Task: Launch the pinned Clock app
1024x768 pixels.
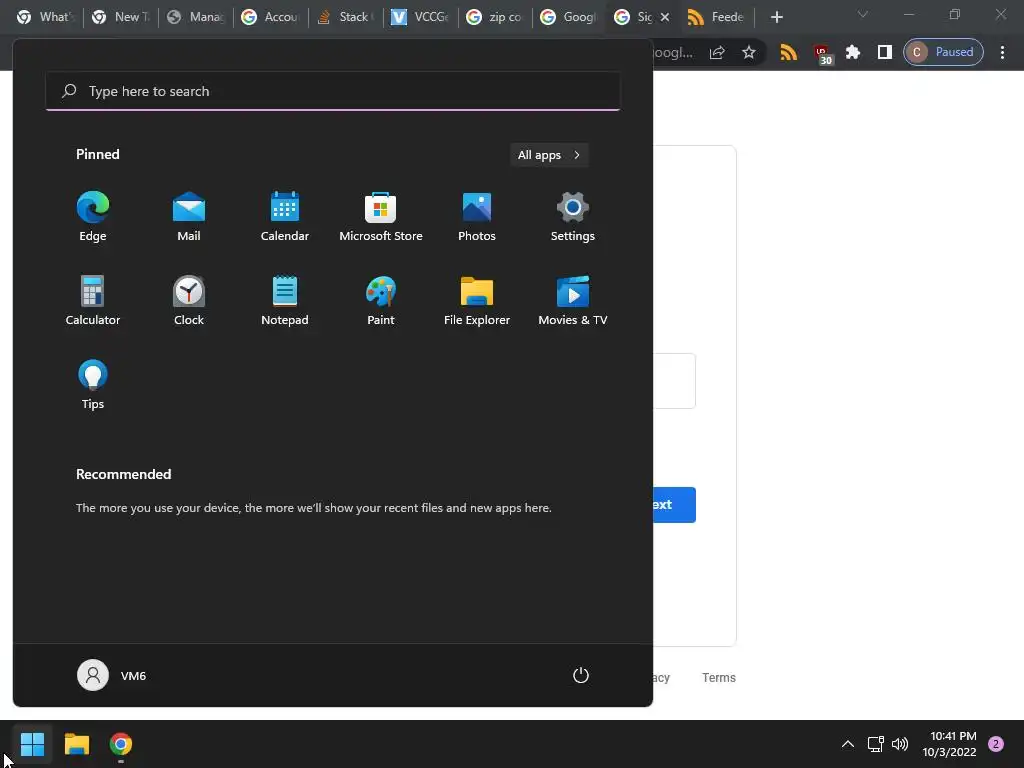Action: point(189,300)
